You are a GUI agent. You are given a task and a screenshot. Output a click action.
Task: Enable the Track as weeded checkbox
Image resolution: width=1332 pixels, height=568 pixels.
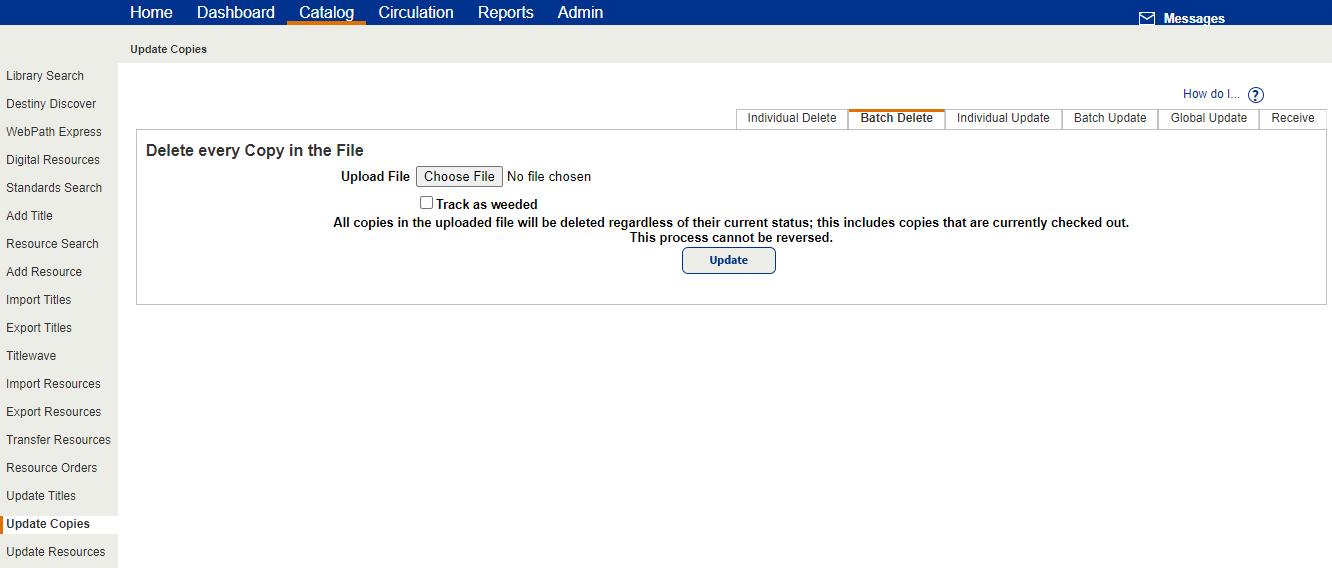[427, 203]
